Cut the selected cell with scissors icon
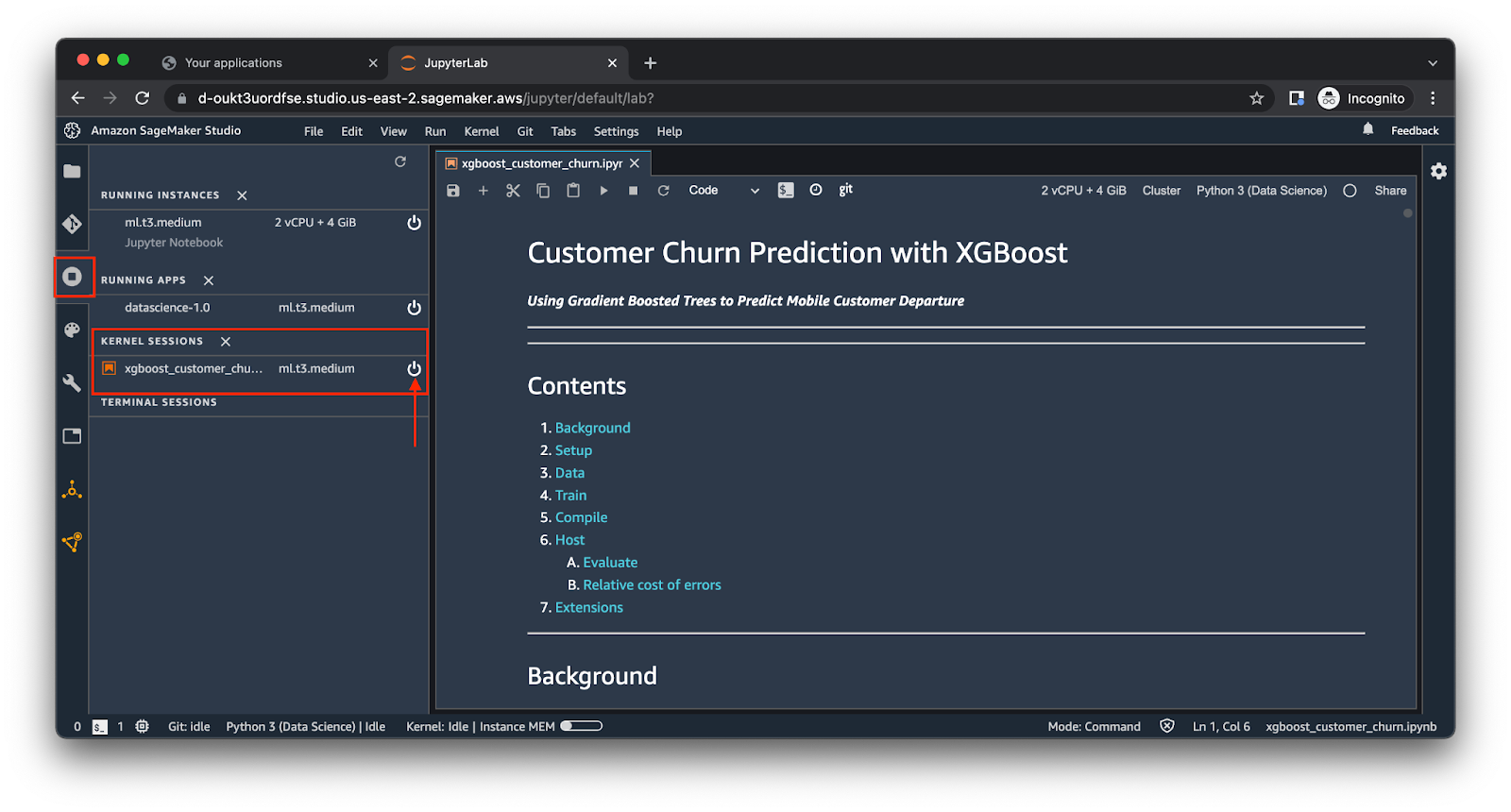 point(513,191)
